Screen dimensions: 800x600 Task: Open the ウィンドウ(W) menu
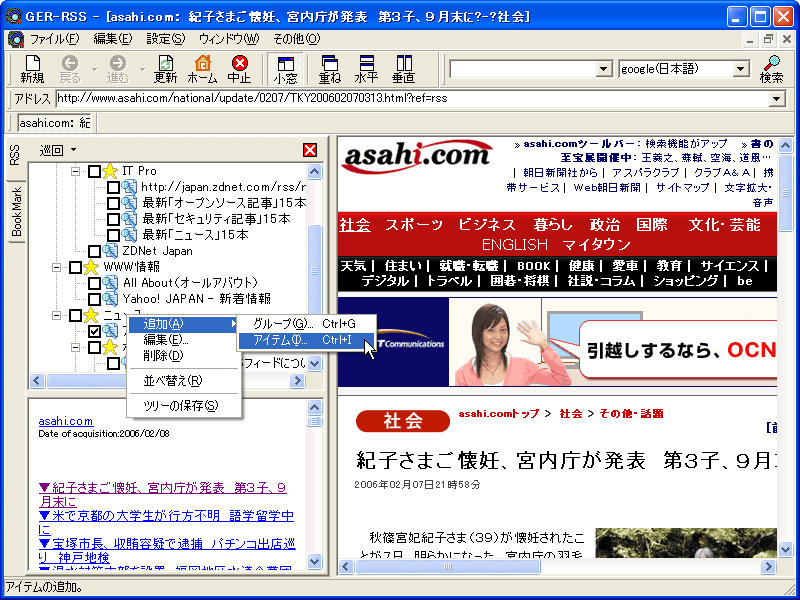click(229, 39)
